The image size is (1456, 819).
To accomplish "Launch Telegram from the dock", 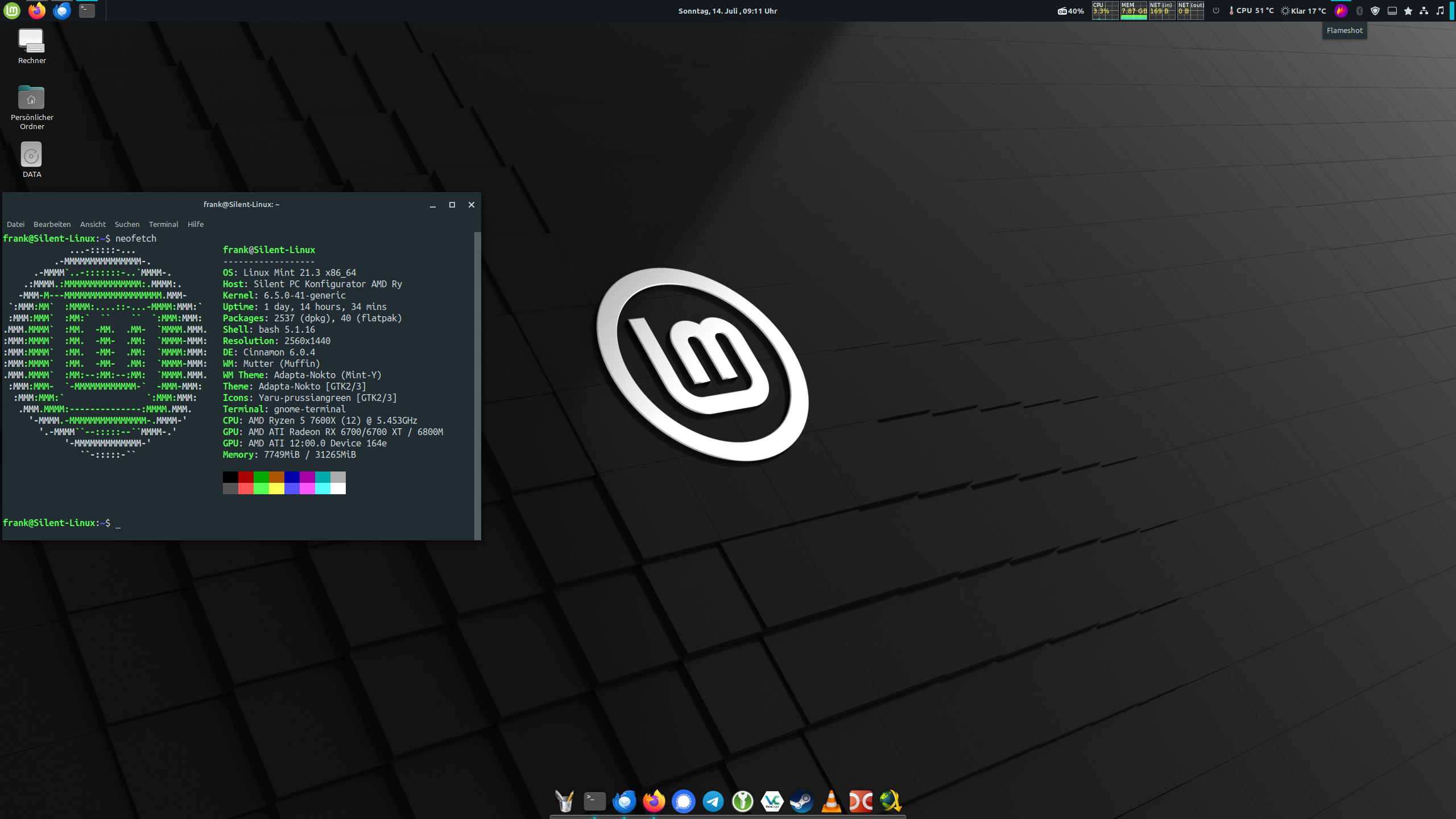I will [x=713, y=801].
